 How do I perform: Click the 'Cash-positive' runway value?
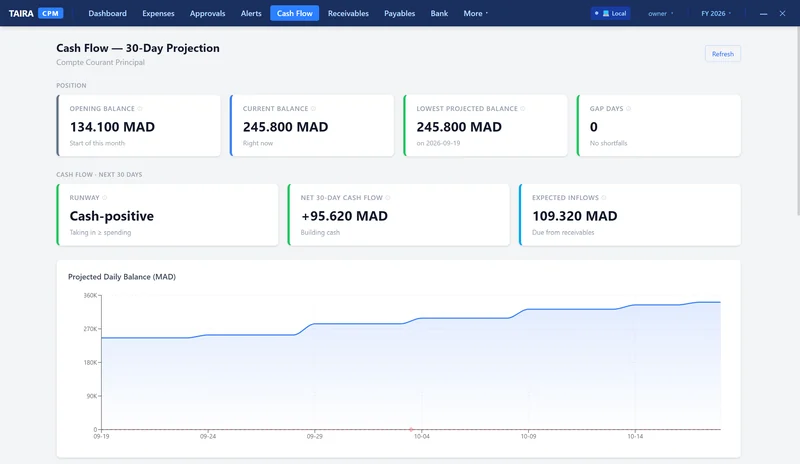(112, 216)
